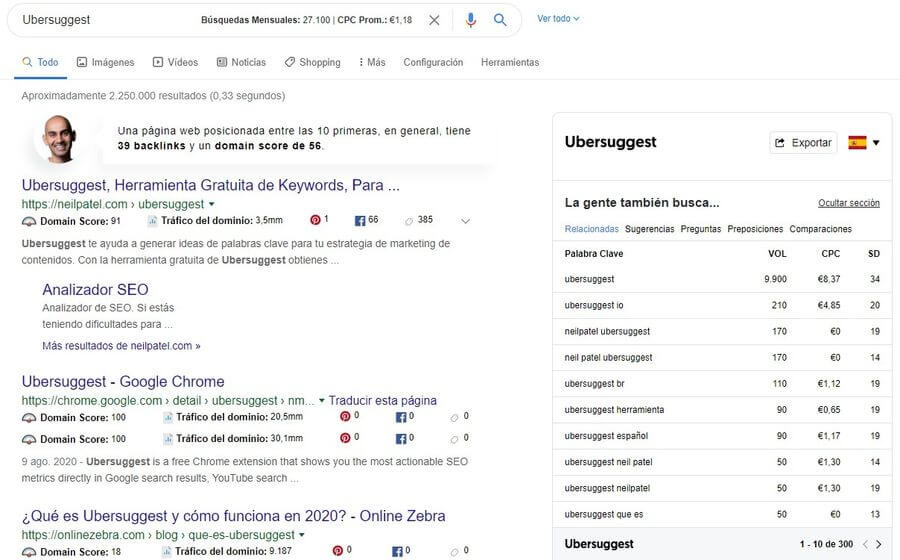Clear the search box with the X icon

[435, 20]
